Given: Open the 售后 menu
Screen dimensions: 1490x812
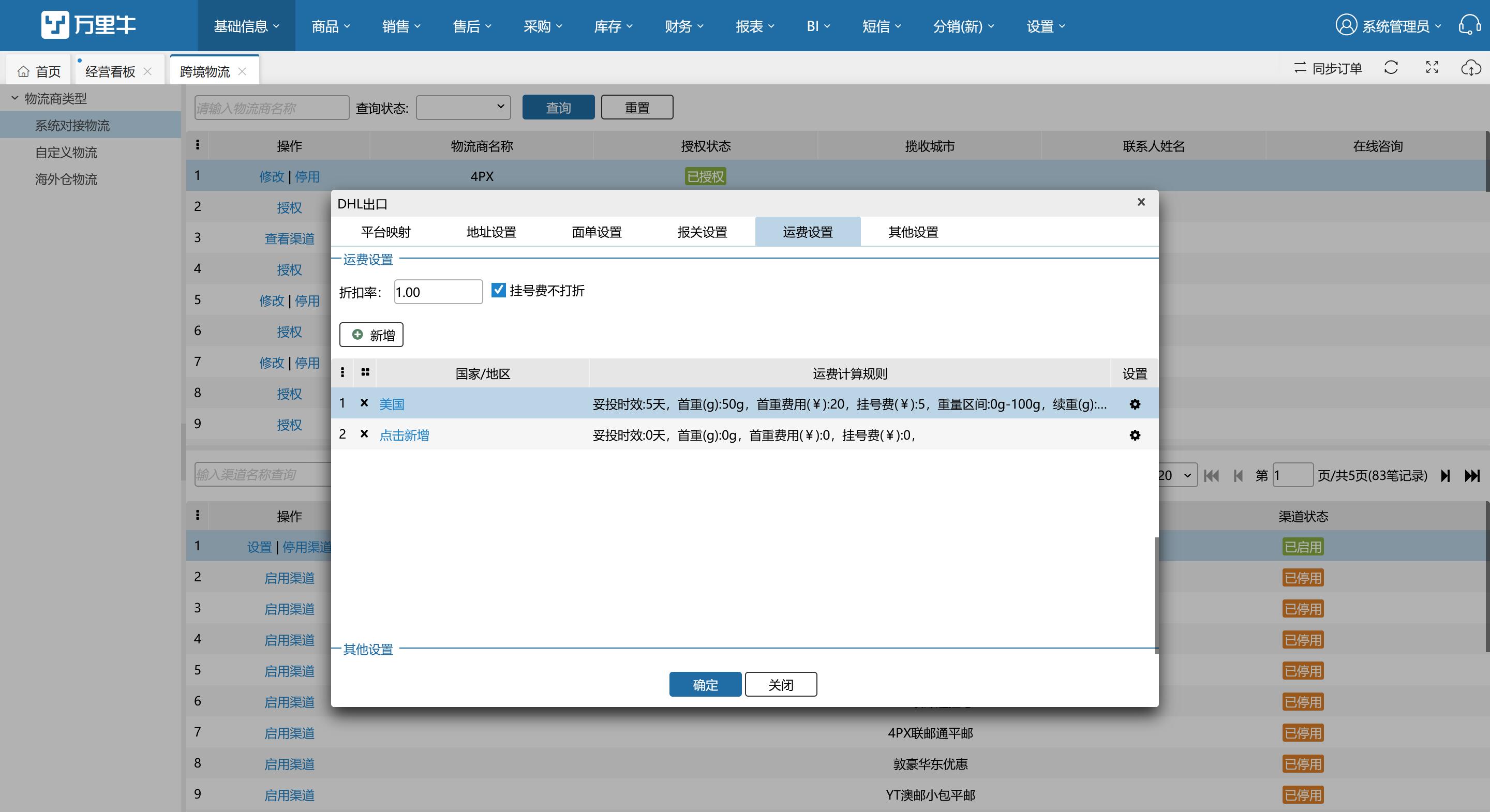Looking at the screenshot, I should coord(472,26).
